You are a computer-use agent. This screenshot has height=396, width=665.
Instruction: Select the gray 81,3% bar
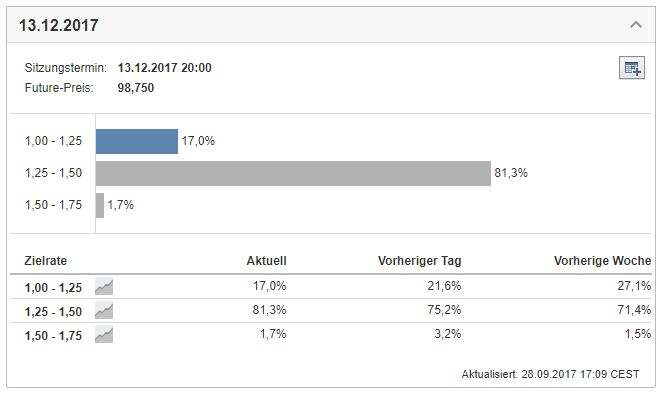(x=293, y=173)
